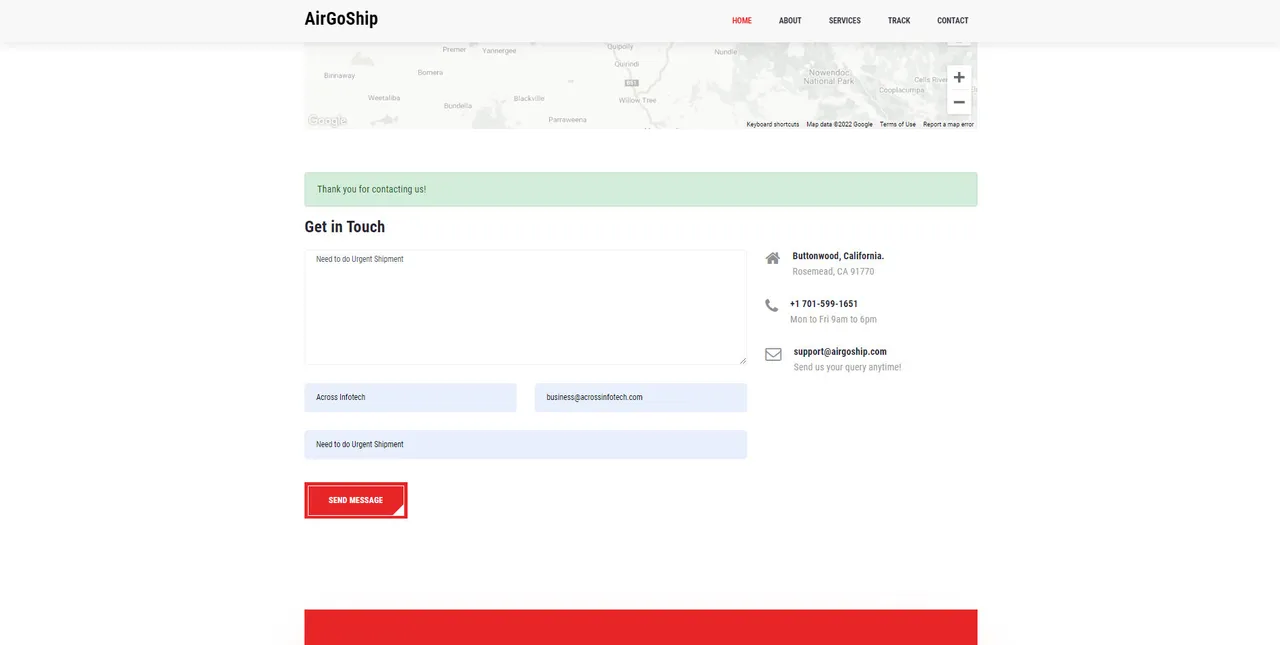Click the message text area
Image resolution: width=1280 pixels, height=645 pixels.
coord(525,307)
